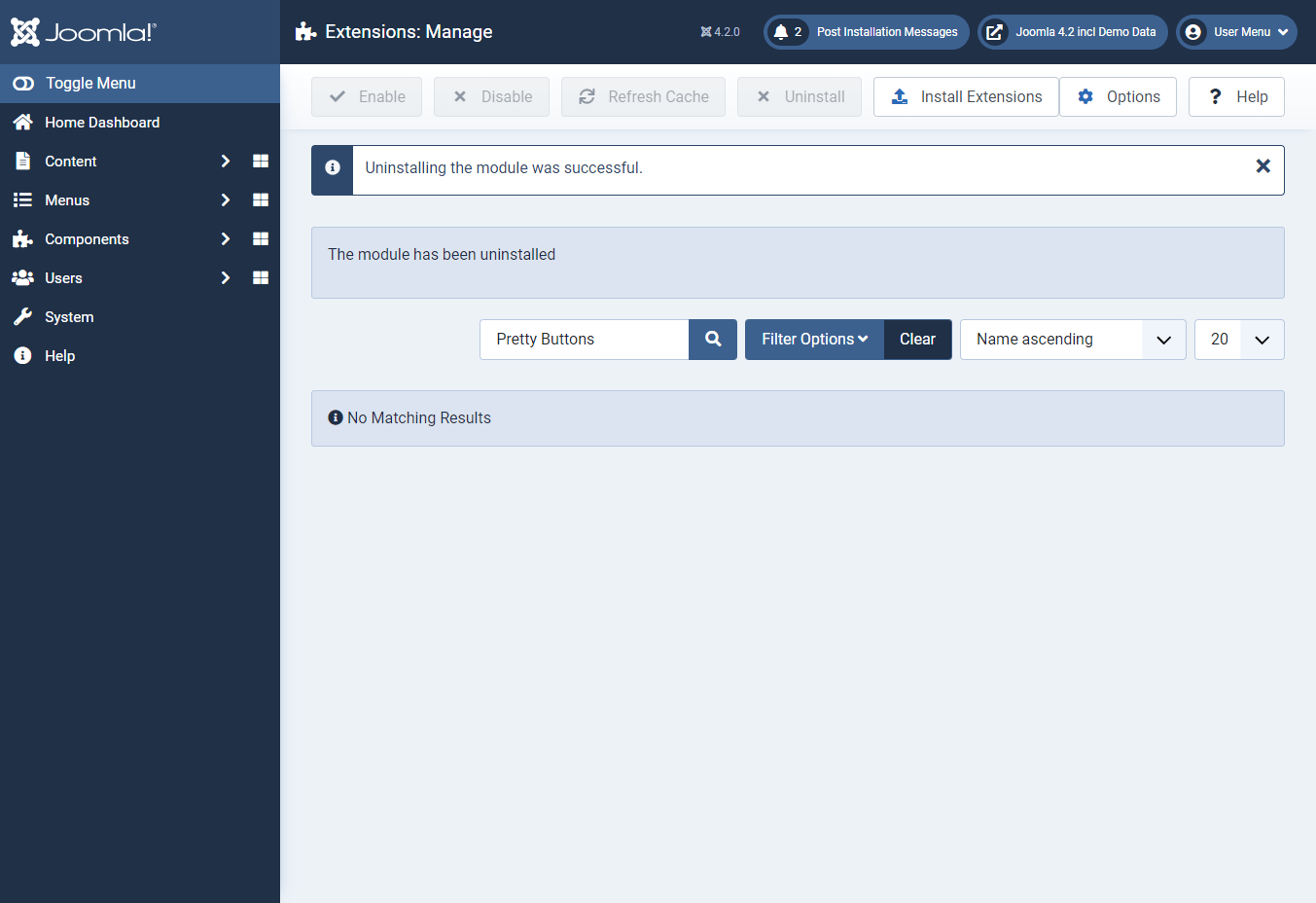Click the Joomla! logo in the sidebar
This screenshot has height=903, width=1316.
pyautogui.click(x=83, y=31)
